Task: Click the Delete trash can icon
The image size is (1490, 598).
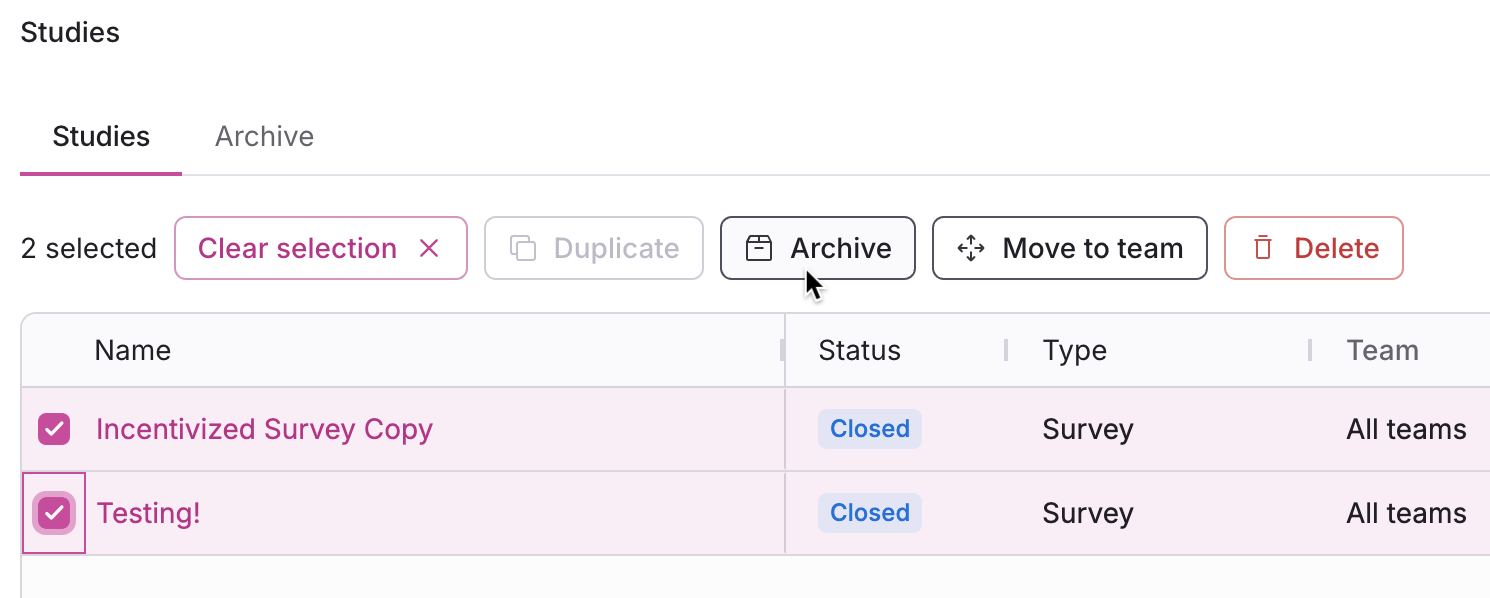Action: 1263,248
